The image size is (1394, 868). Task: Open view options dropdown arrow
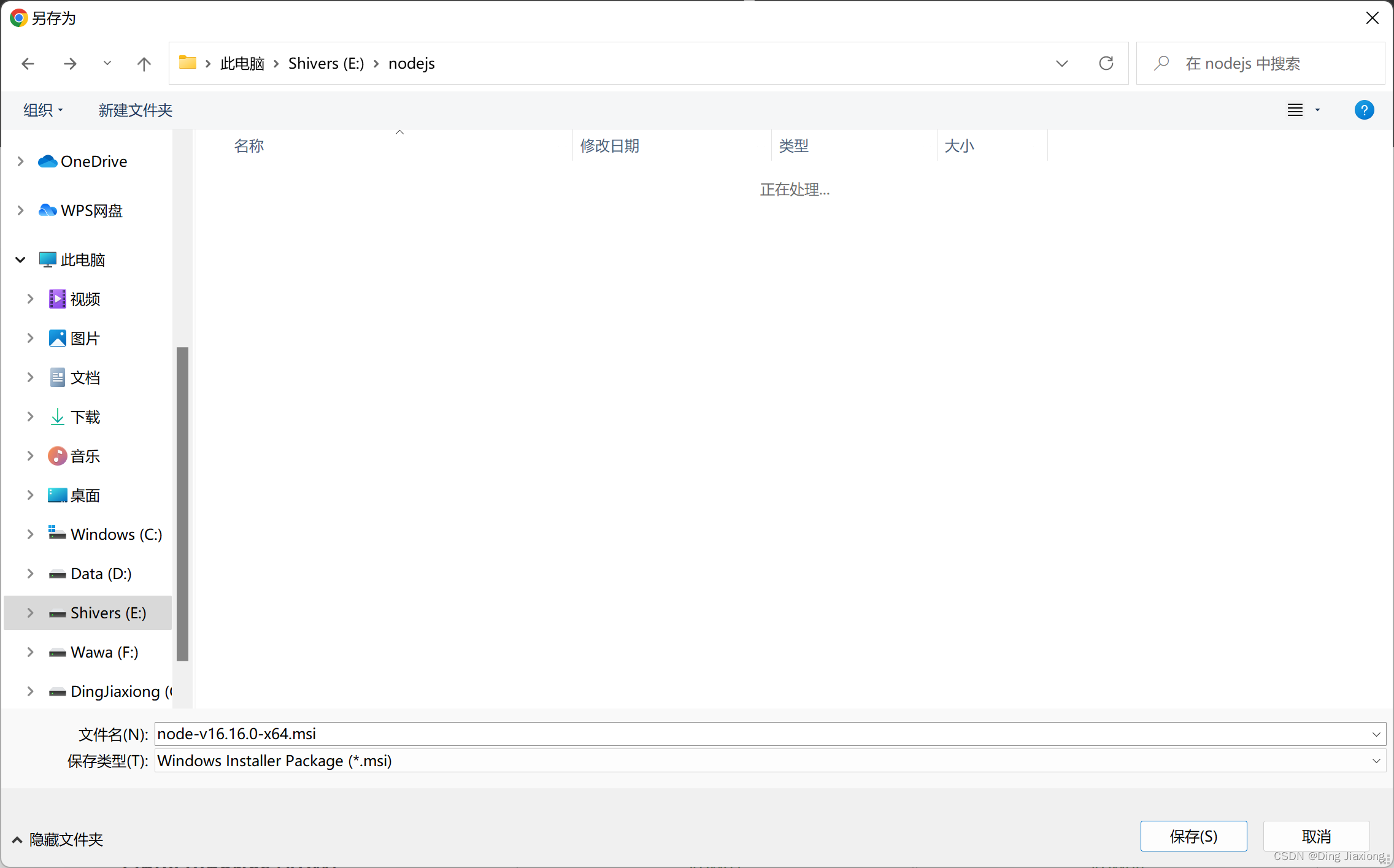coord(1317,110)
